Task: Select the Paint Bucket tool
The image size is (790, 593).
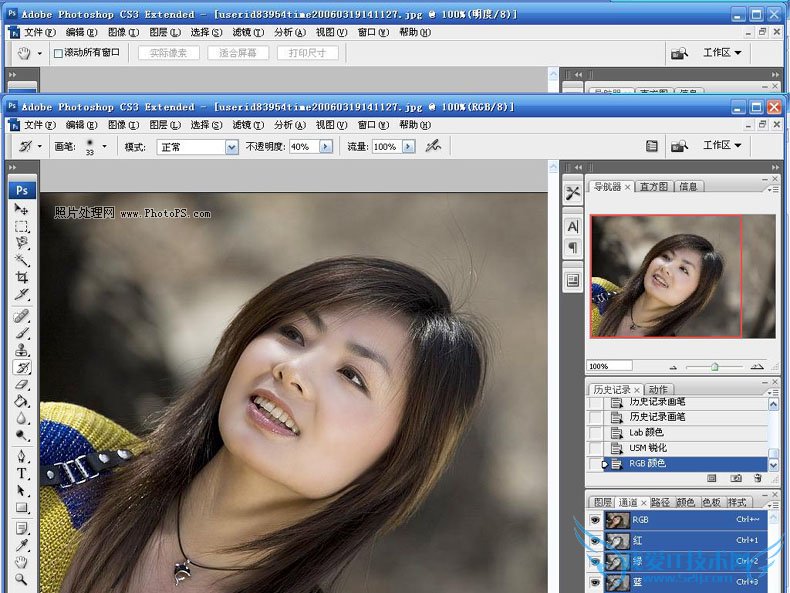Action: (22, 401)
